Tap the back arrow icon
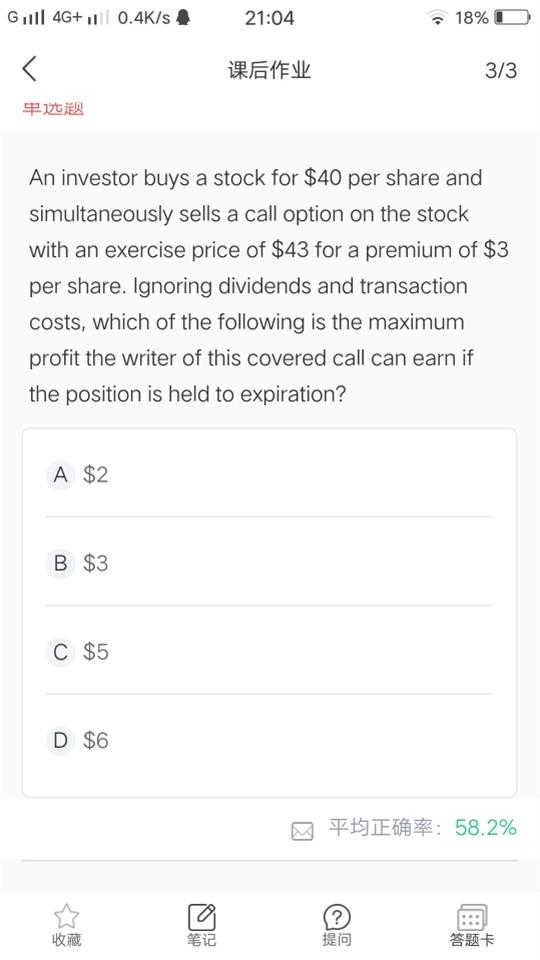Viewport: 540px width, 960px height. coord(29,69)
